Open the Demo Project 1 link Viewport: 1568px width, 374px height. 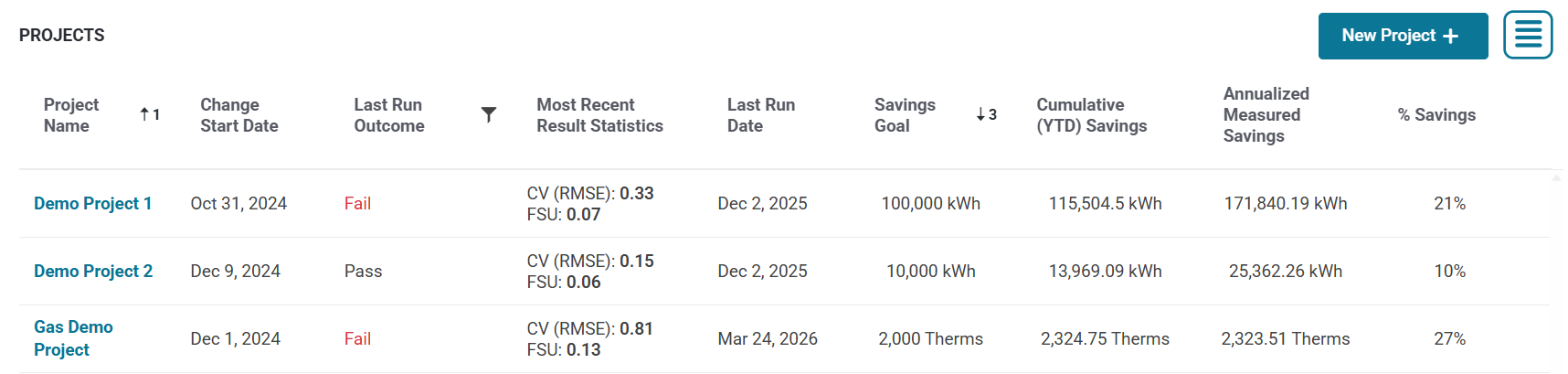pyautogui.click(x=92, y=203)
